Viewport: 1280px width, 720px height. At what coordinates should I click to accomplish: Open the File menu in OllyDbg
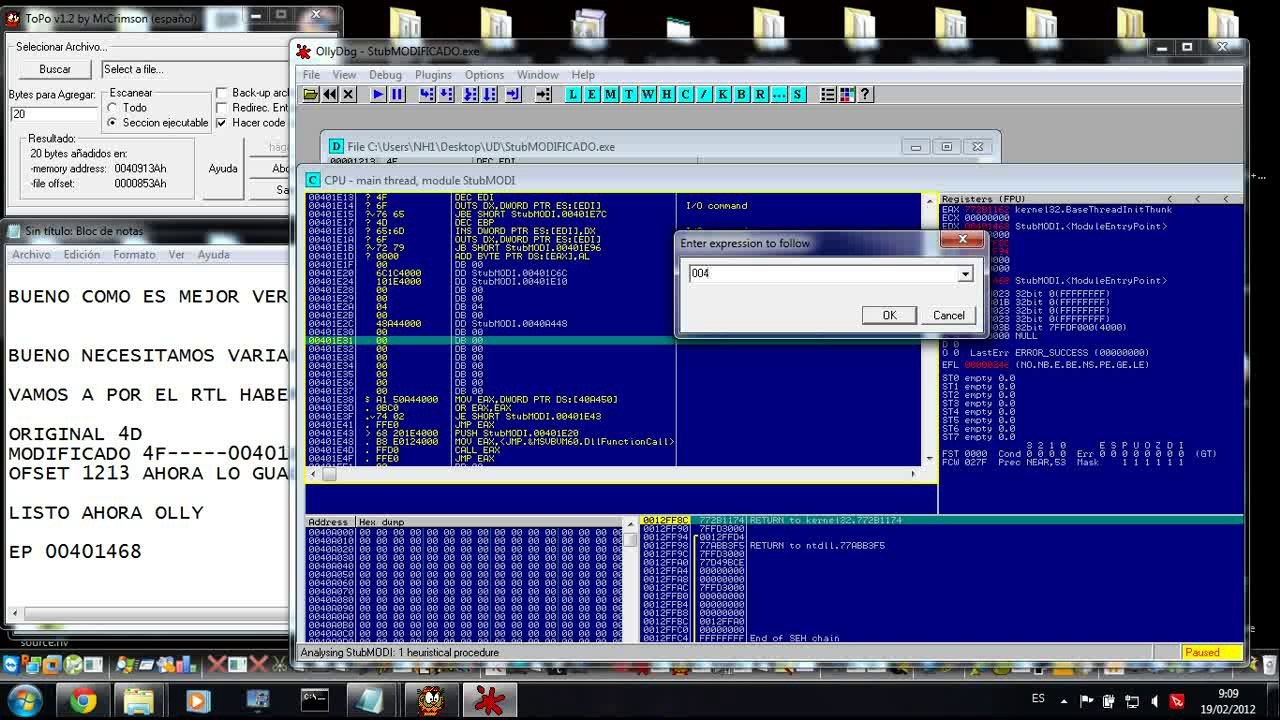pos(312,75)
